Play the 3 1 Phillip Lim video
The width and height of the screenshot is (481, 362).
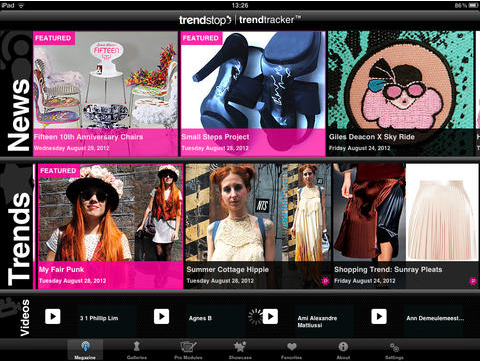click(53, 316)
